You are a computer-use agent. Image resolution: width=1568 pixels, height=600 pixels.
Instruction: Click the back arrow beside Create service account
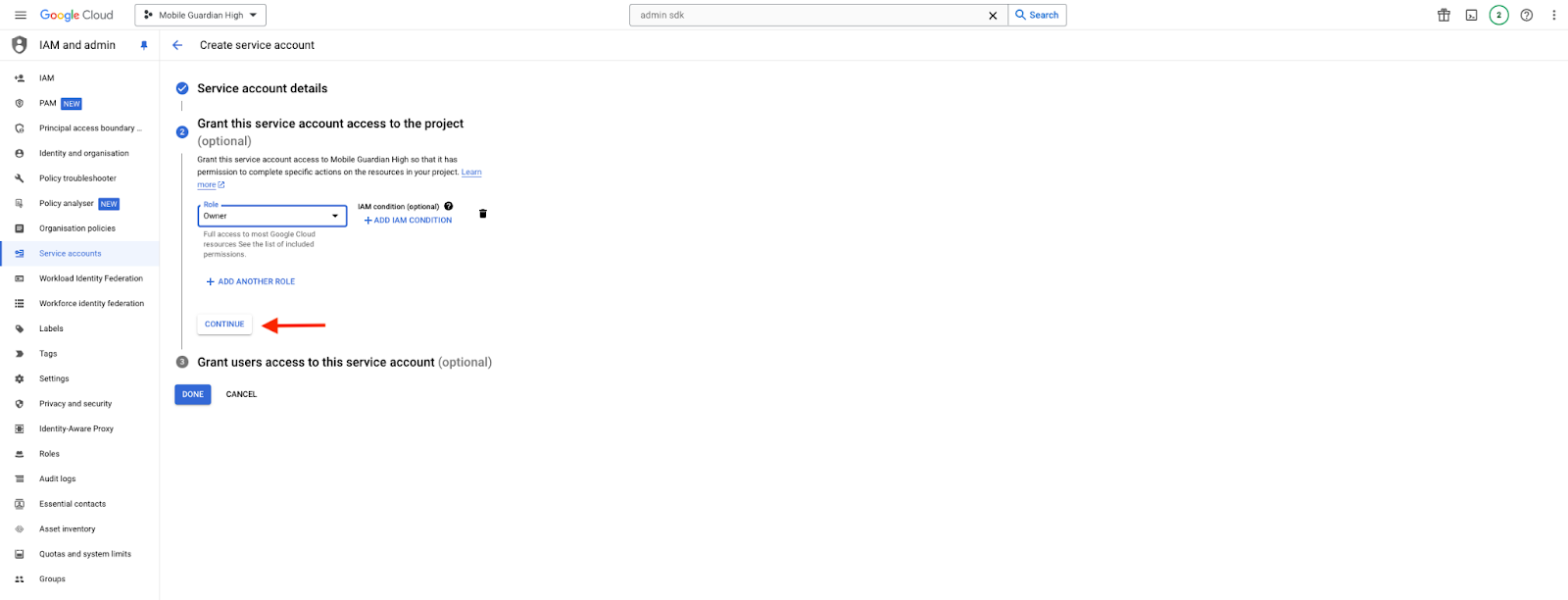[x=177, y=45]
